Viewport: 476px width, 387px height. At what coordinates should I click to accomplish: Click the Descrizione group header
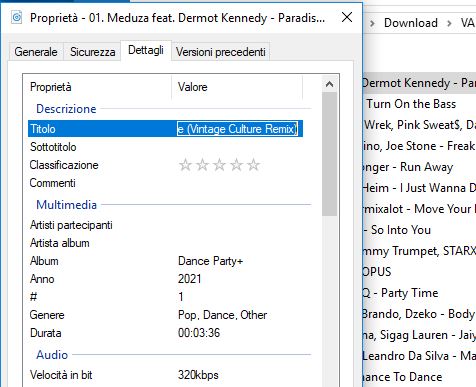coord(66,109)
